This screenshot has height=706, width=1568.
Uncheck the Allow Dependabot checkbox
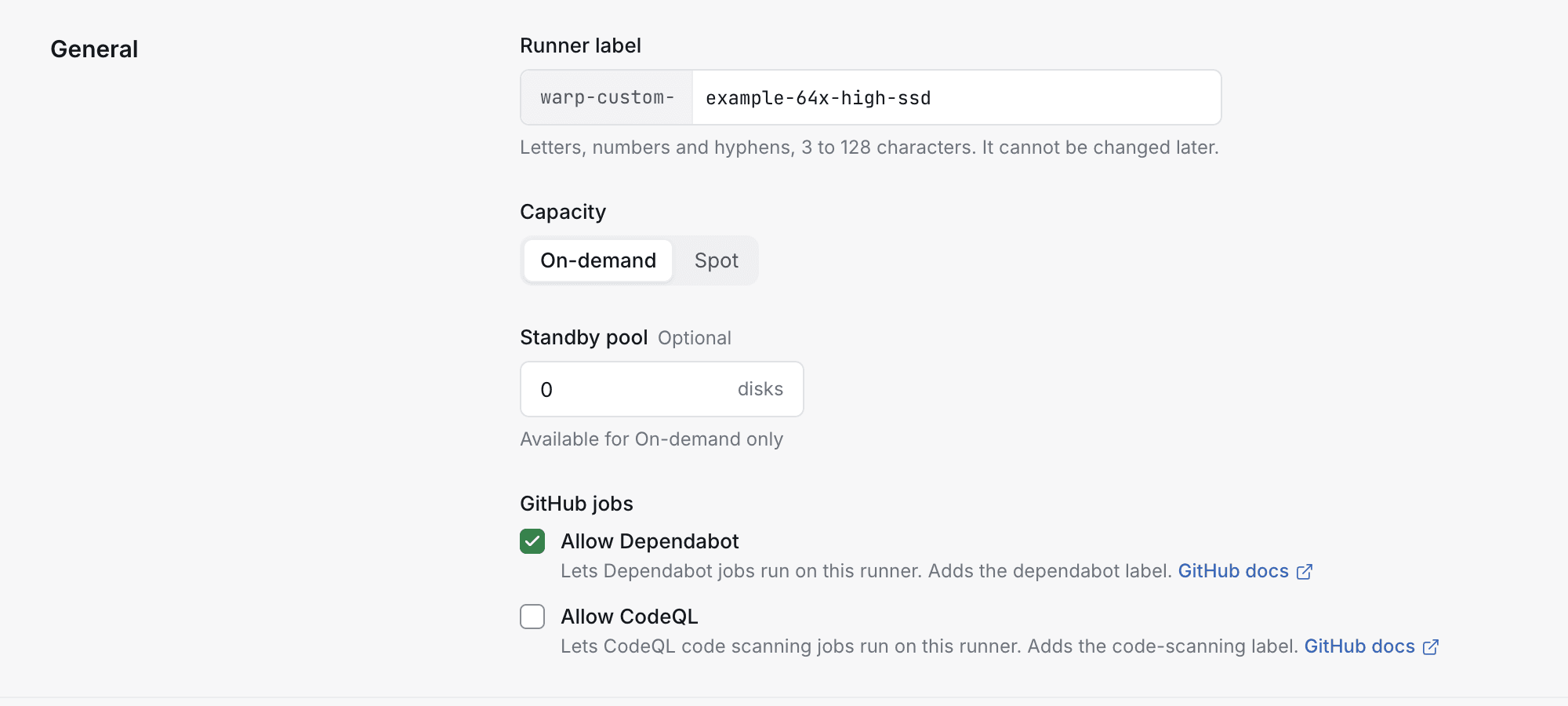(x=532, y=541)
